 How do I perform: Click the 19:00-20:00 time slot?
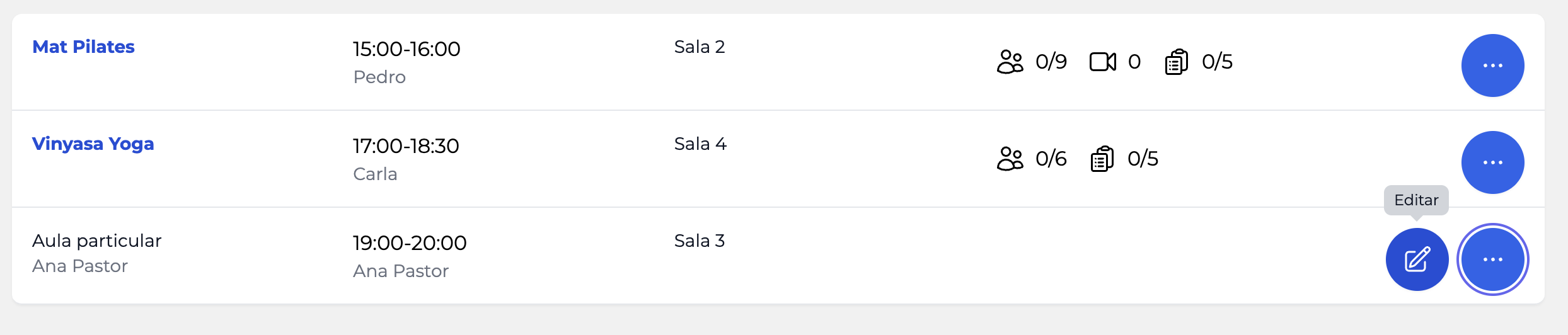(410, 243)
